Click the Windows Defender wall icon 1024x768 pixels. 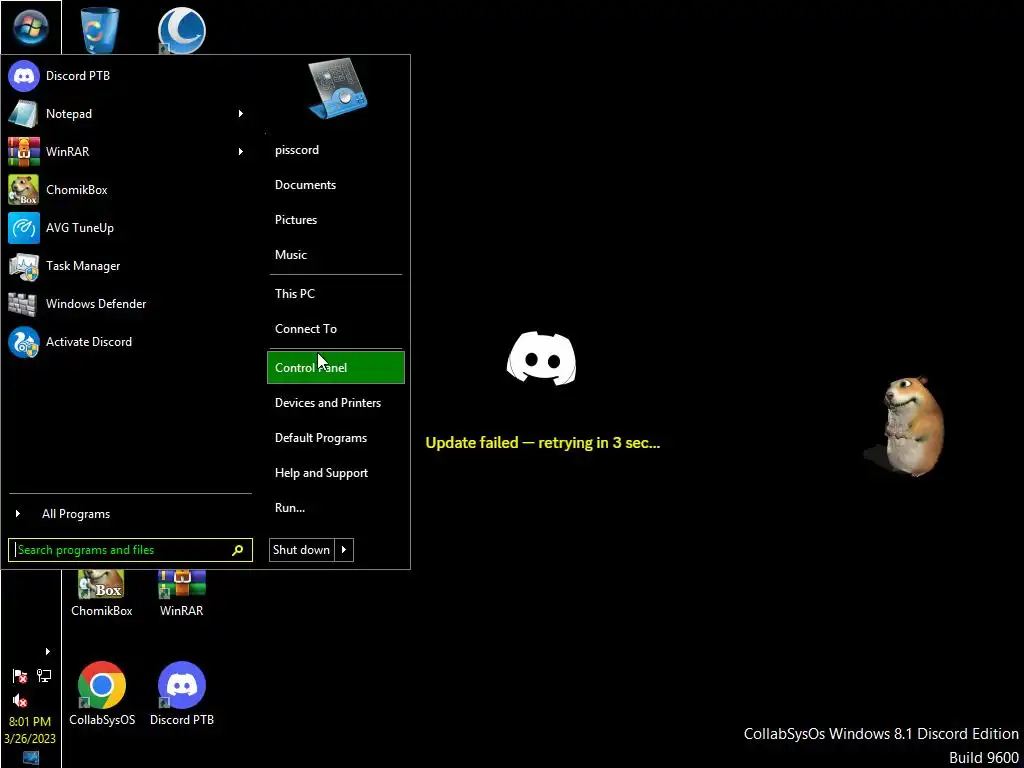22,304
